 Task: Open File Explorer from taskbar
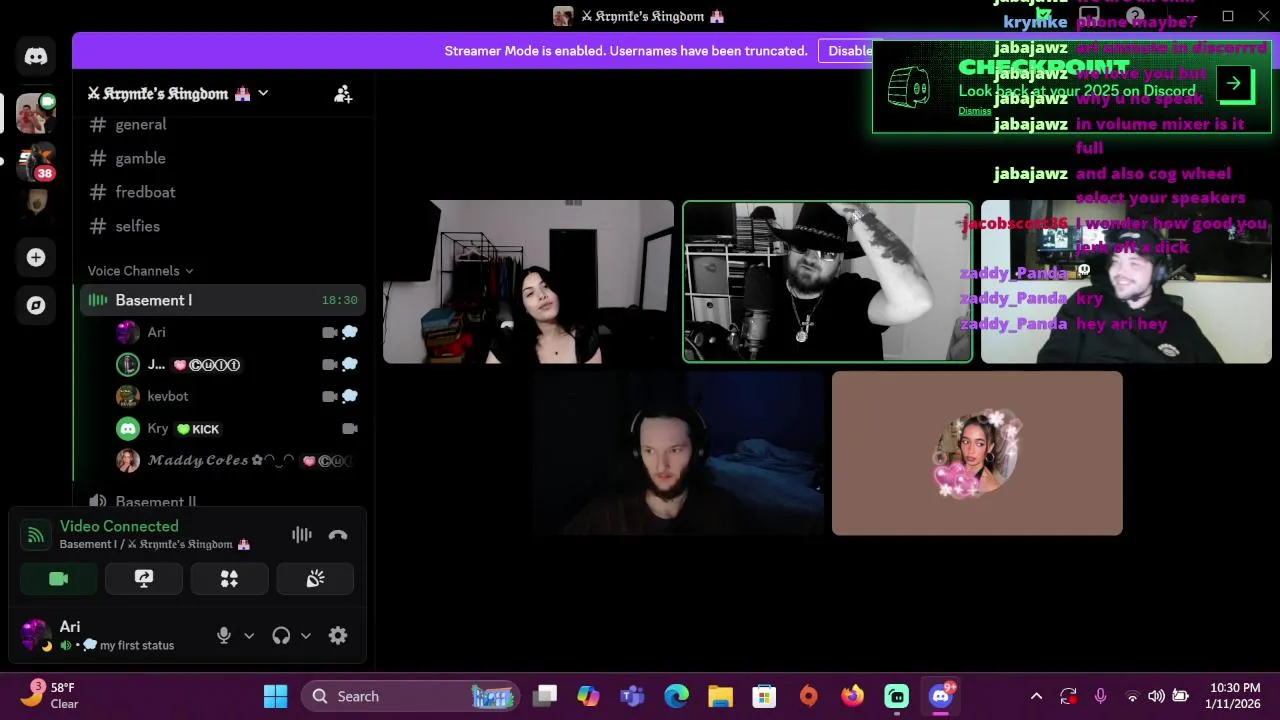click(x=720, y=696)
